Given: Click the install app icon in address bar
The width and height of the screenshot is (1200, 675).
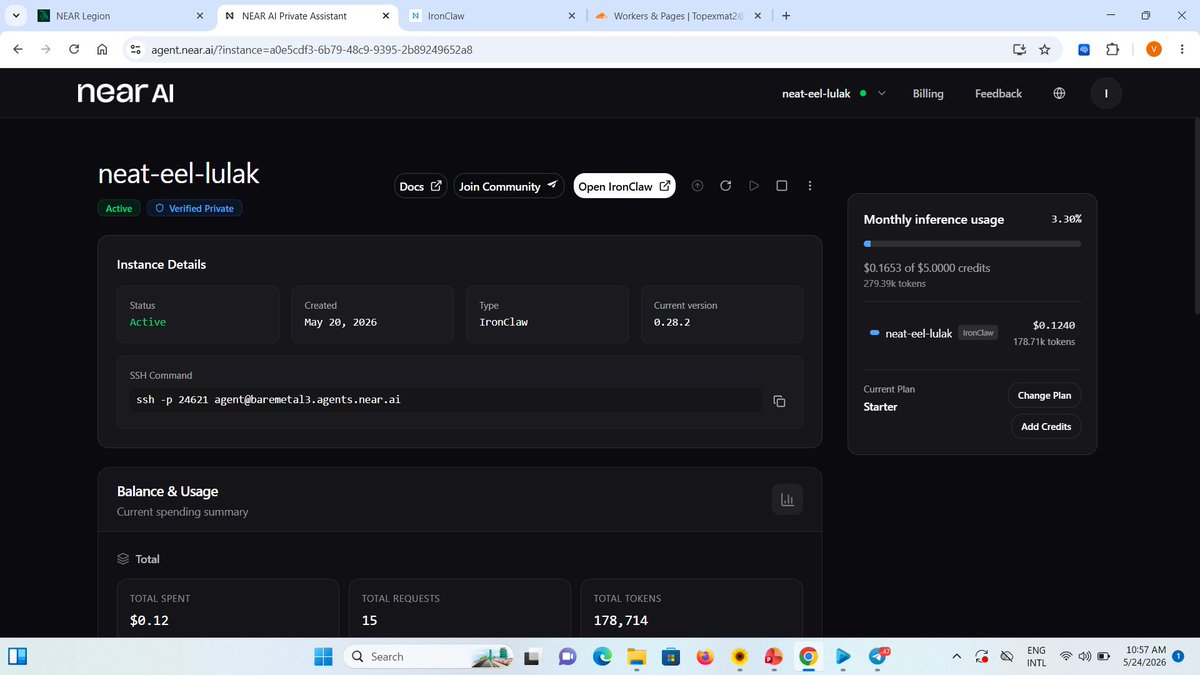Looking at the screenshot, I should [x=1019, y=49].
